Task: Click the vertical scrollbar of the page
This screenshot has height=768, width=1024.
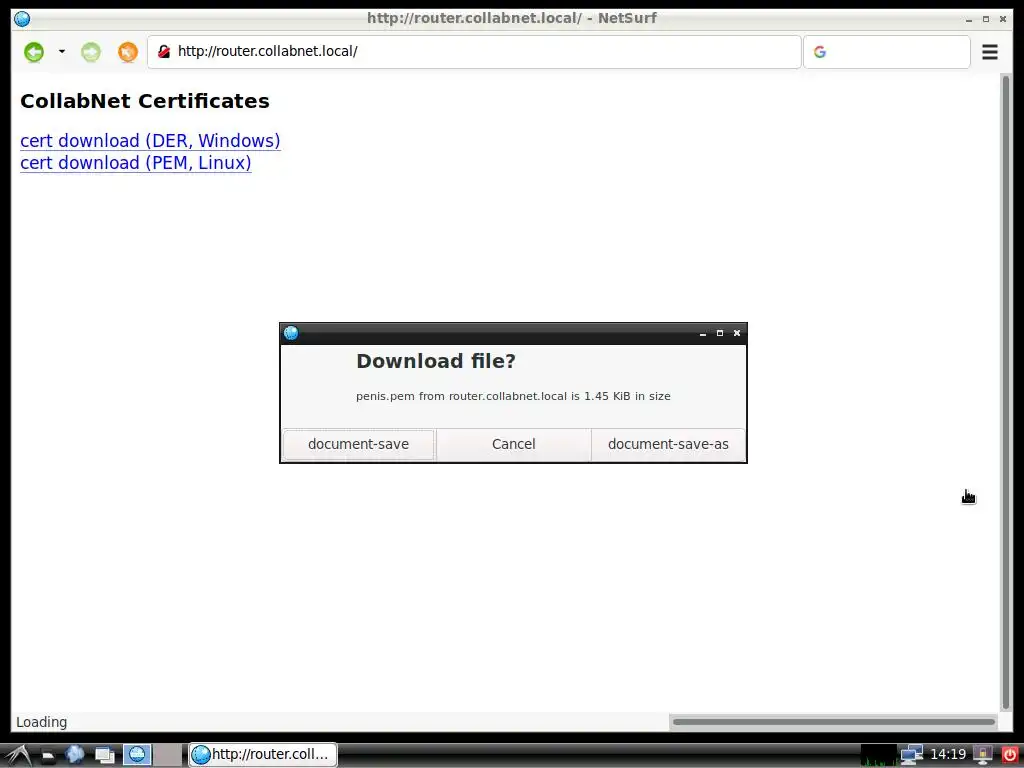Action: point(1006,392)
